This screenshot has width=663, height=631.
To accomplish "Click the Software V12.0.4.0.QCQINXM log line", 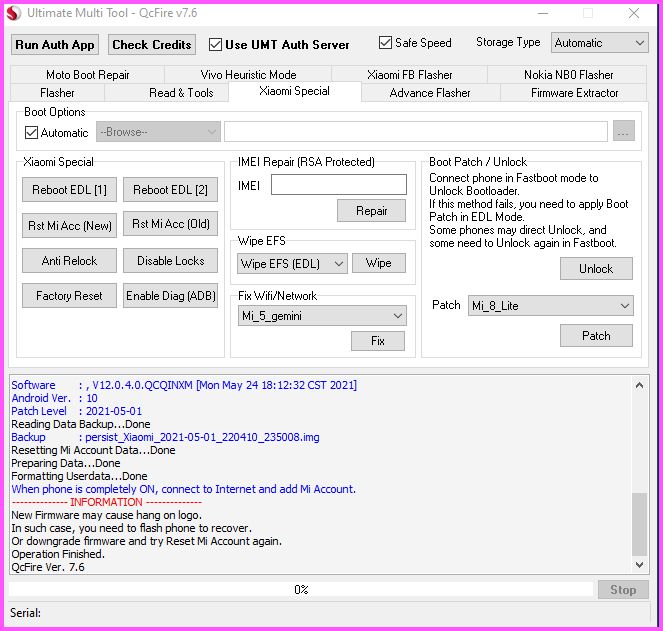I will coord(184,385).
